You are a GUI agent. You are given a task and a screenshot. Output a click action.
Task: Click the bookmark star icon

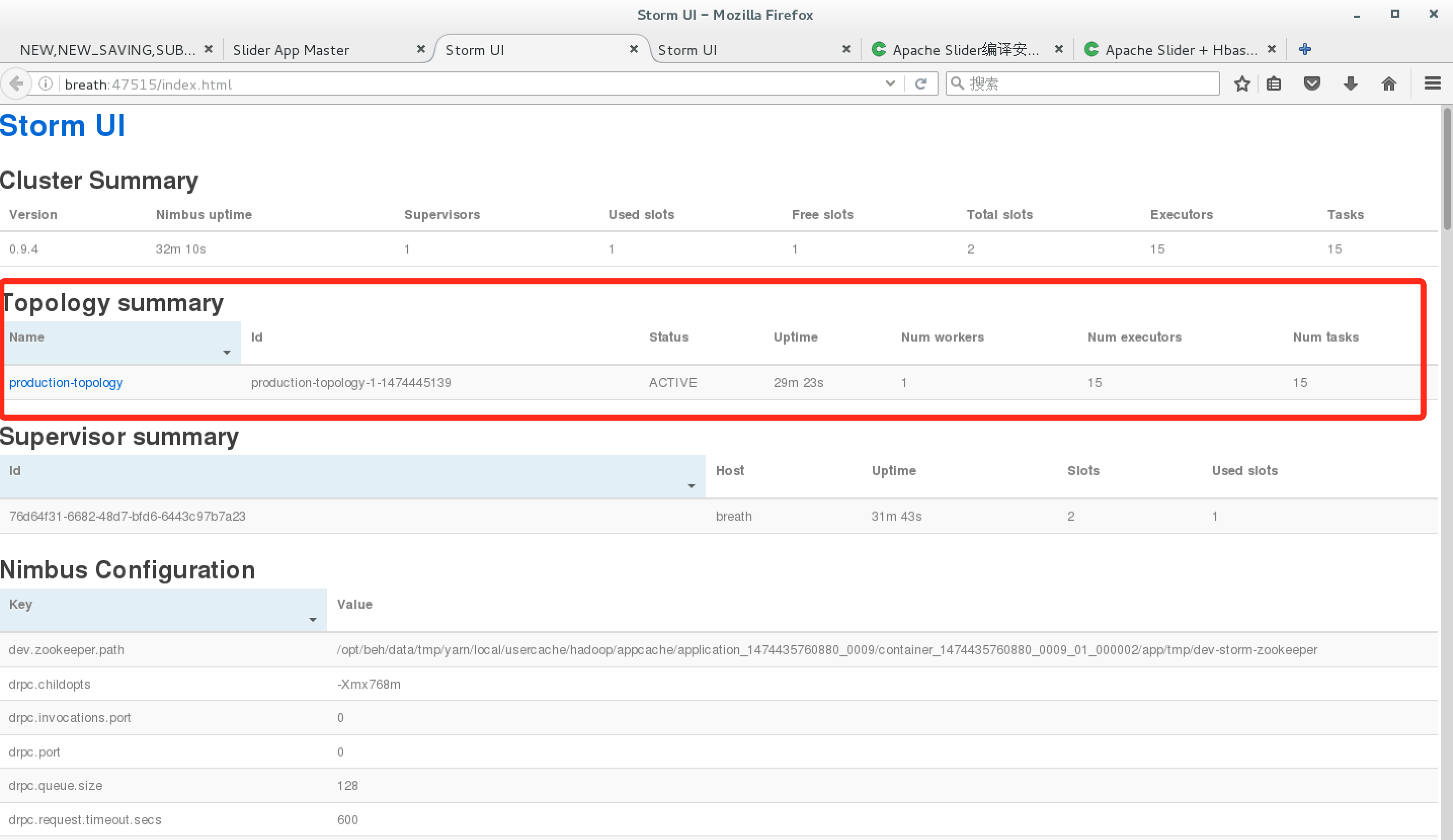pos(1242,84)
